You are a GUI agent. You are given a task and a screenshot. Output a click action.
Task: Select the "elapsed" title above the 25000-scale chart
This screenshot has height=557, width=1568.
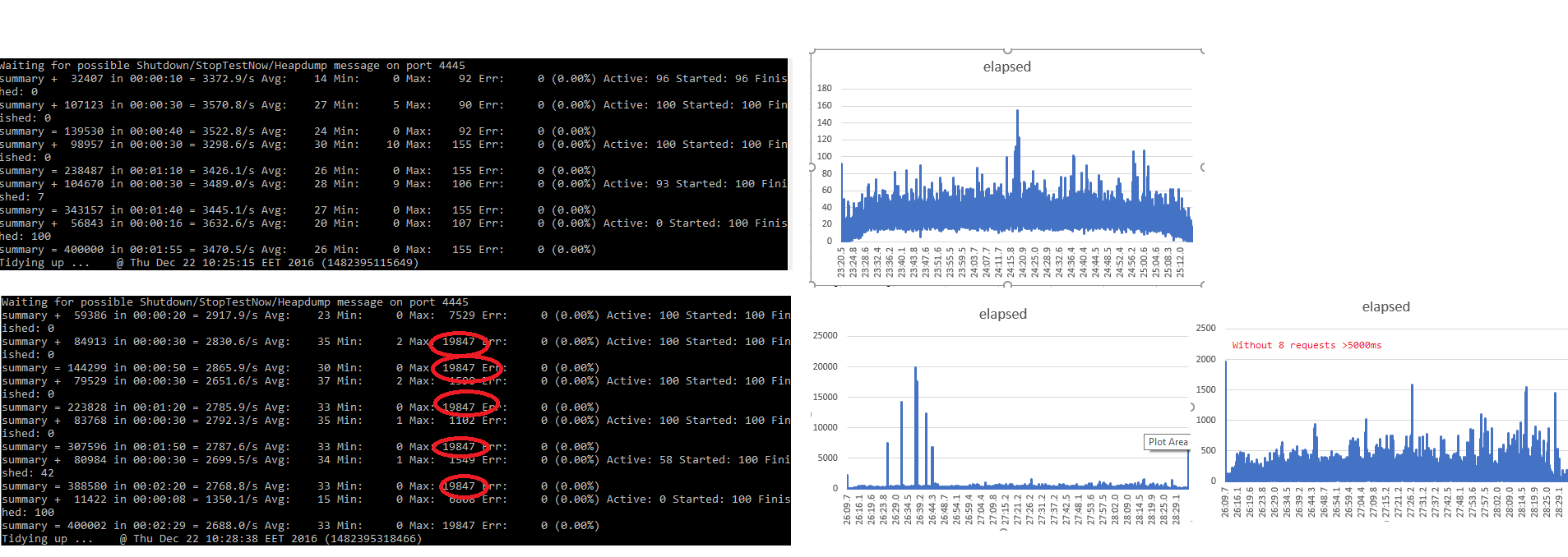pyautogui.click(x=1002, y=314)
